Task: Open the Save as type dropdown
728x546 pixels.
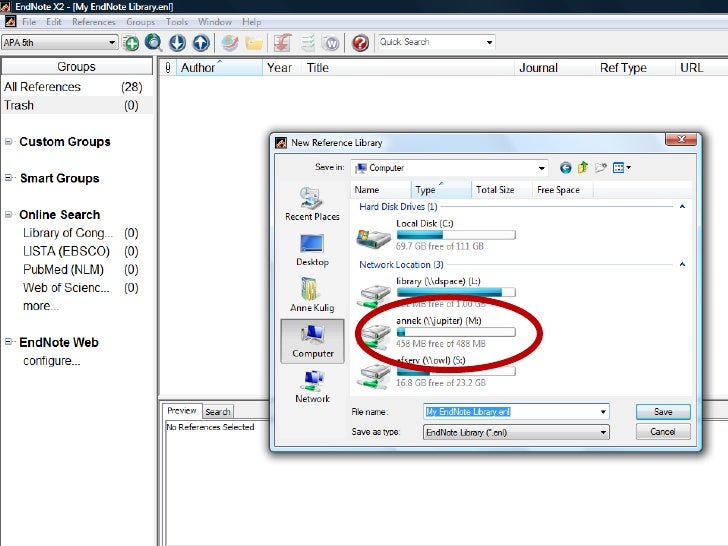Action: coord(516,432)
